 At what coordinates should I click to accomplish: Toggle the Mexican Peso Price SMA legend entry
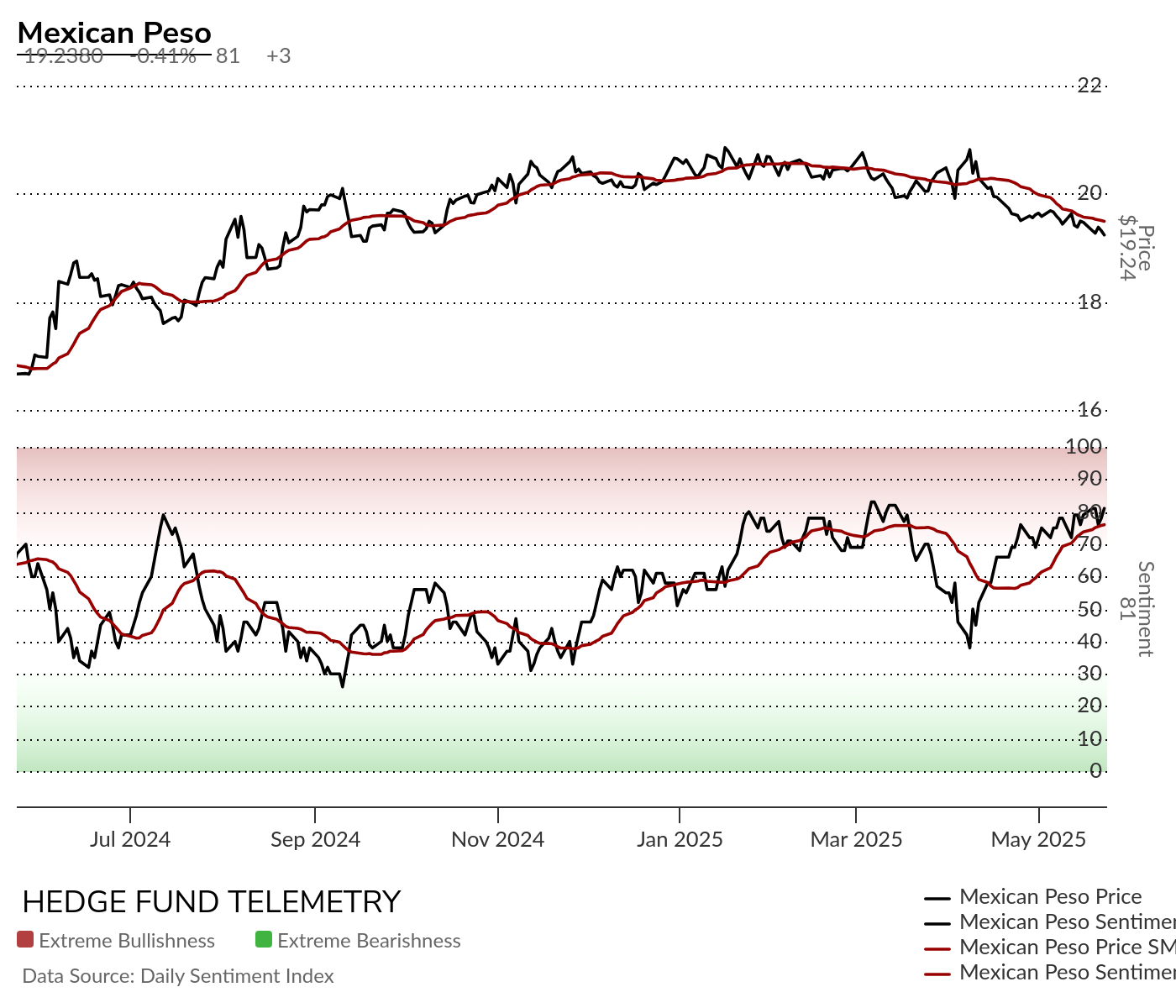(1050, 948)
